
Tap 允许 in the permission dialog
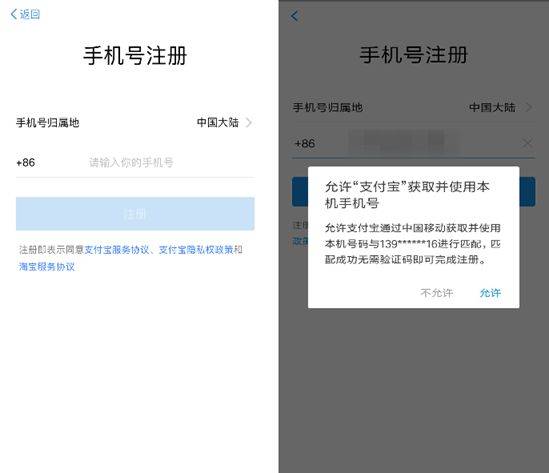[490, 293]
